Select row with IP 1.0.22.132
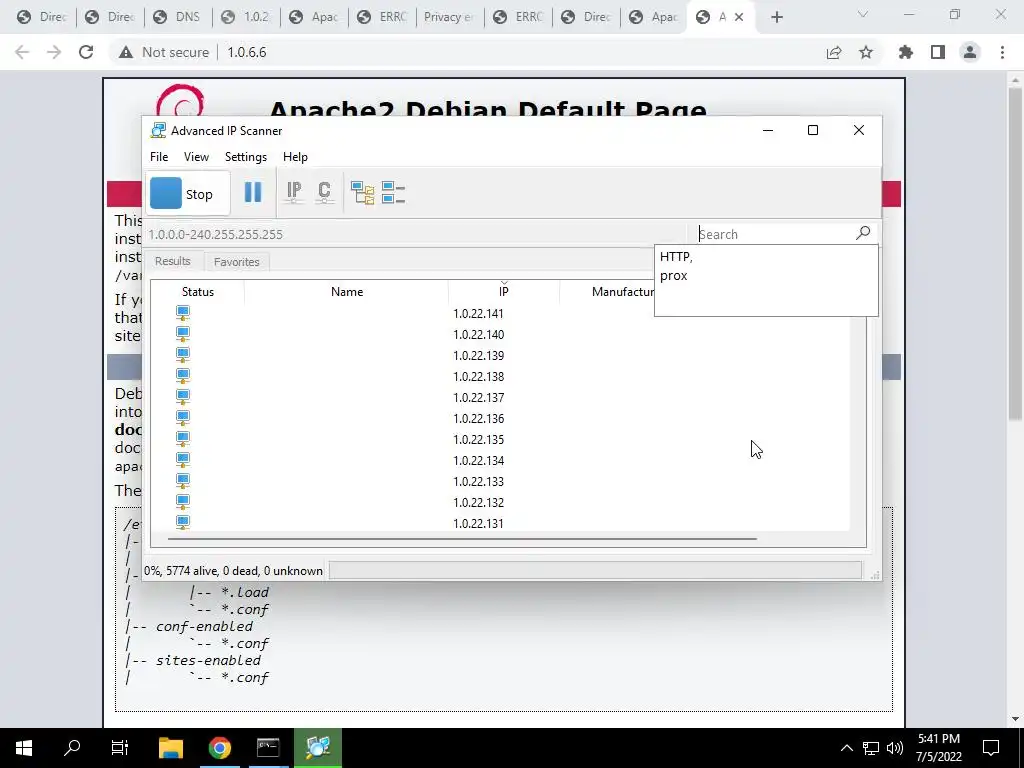Image resolution: width=1024 pixels, height=768 pixels. tap(500, 502)
